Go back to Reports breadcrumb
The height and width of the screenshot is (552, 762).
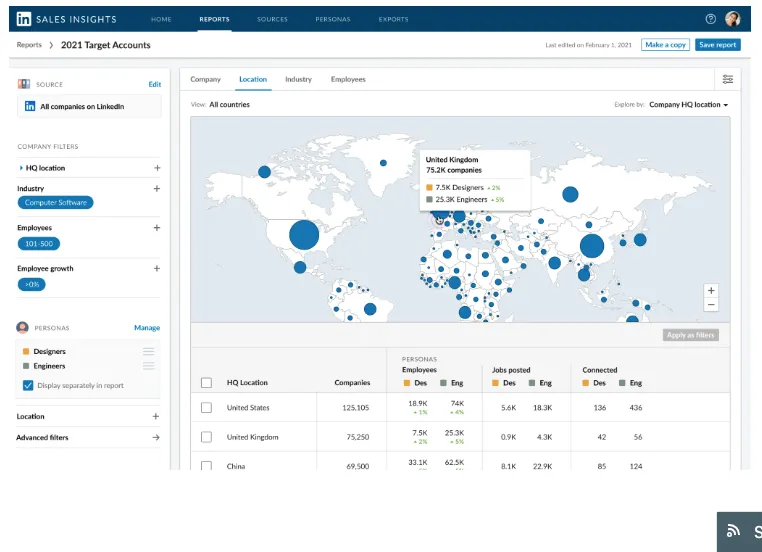[x=29, y=45]
